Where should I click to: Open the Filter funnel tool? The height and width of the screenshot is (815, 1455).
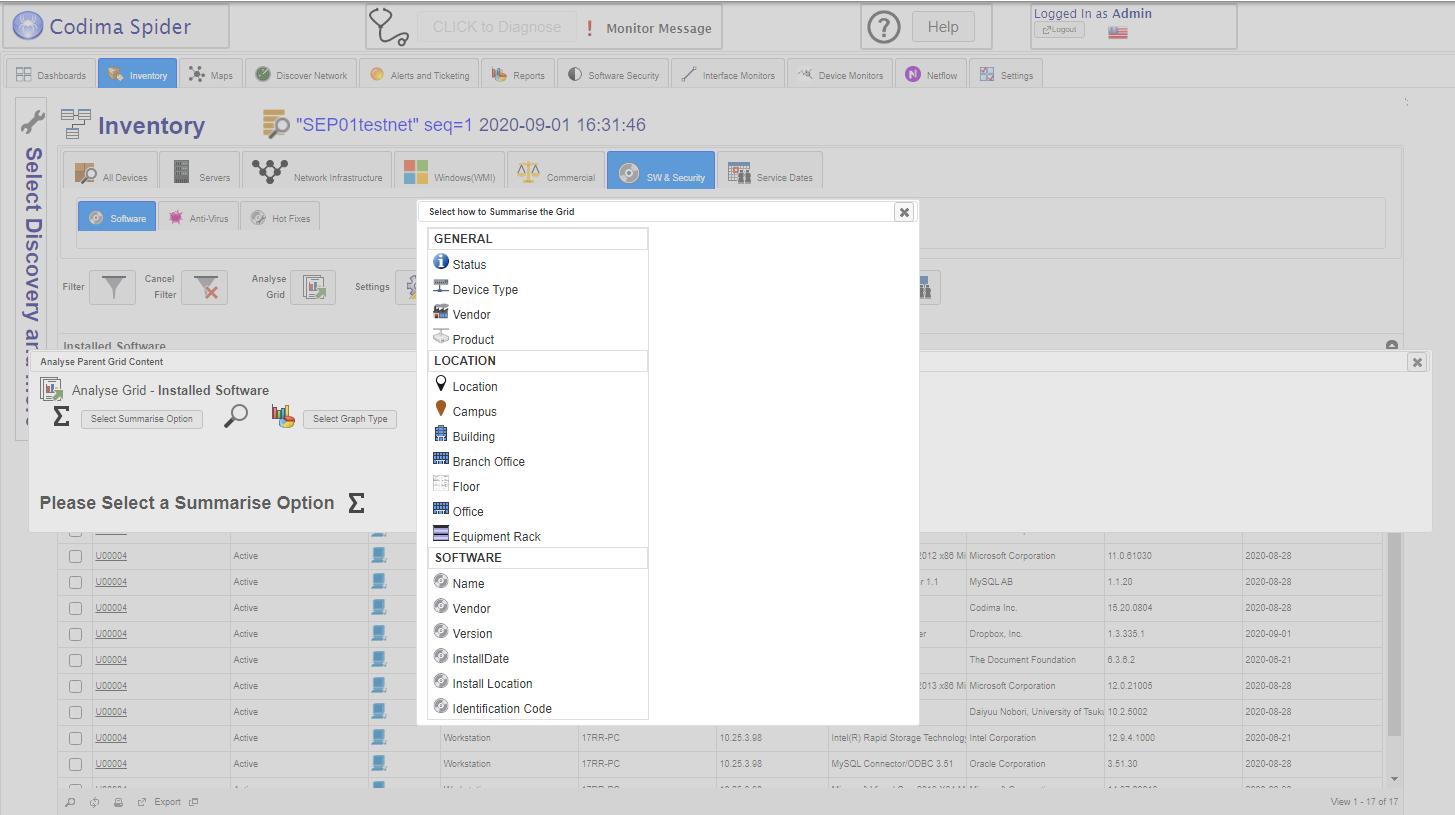coord(112,287)
